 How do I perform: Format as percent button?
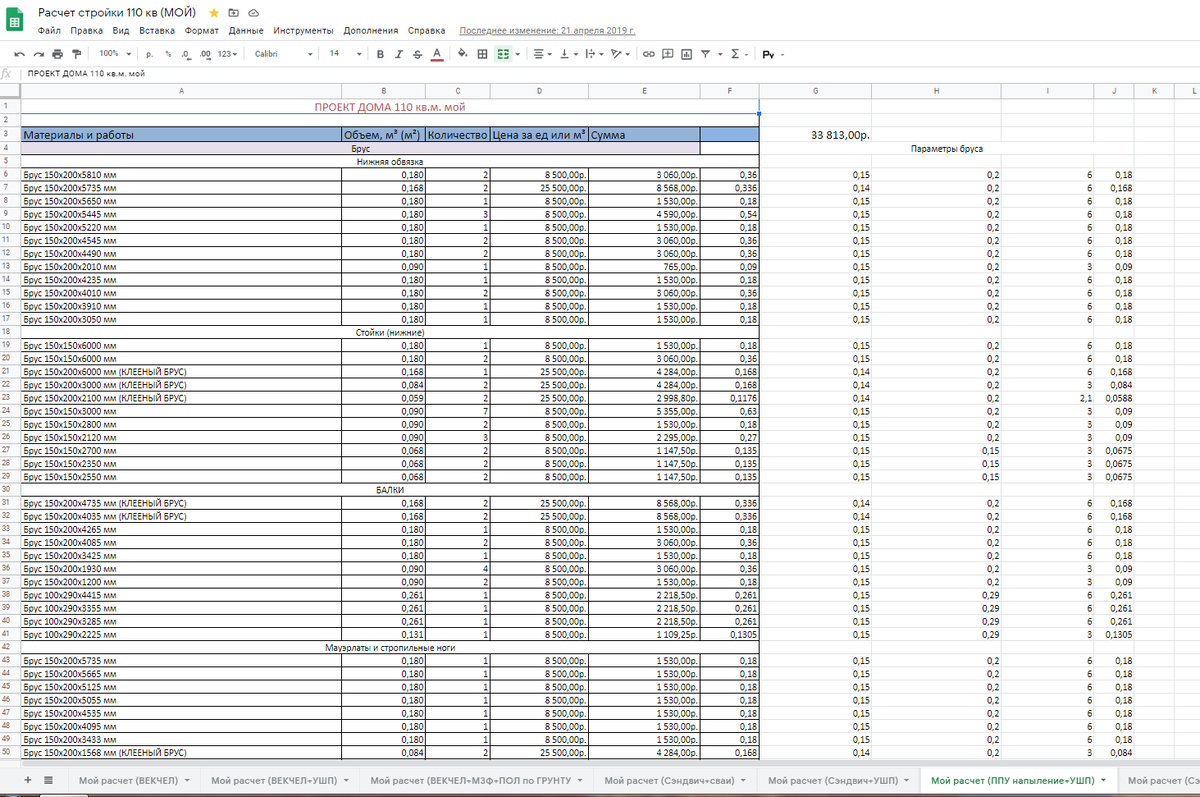(168, 54)
